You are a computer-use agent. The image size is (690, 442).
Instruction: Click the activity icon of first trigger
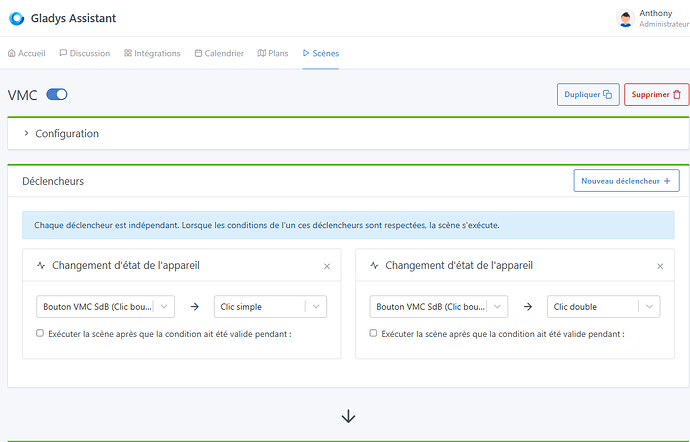coord(41,266)
